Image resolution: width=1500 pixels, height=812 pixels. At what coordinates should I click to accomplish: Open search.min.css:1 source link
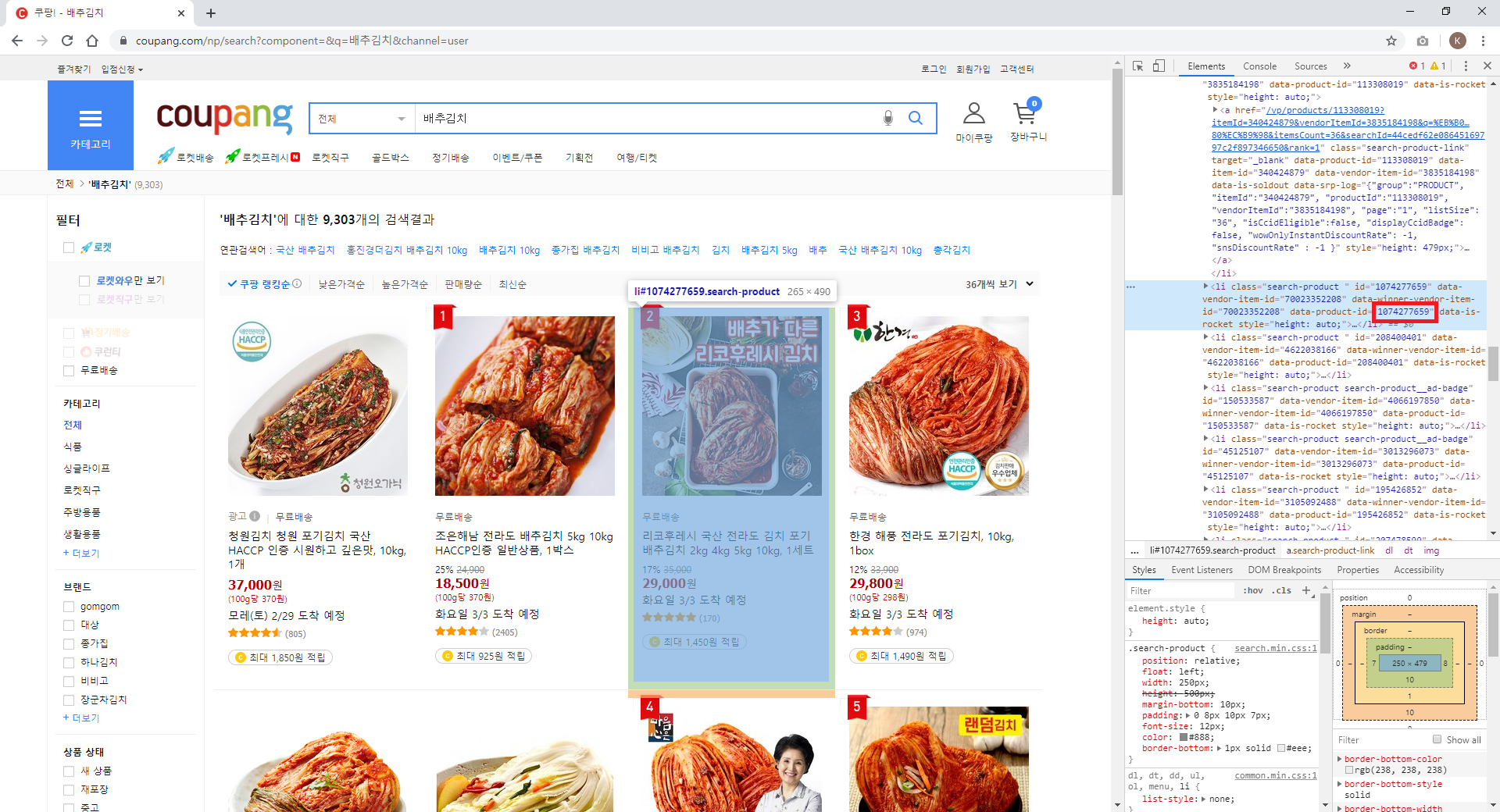pos(1275,648)
